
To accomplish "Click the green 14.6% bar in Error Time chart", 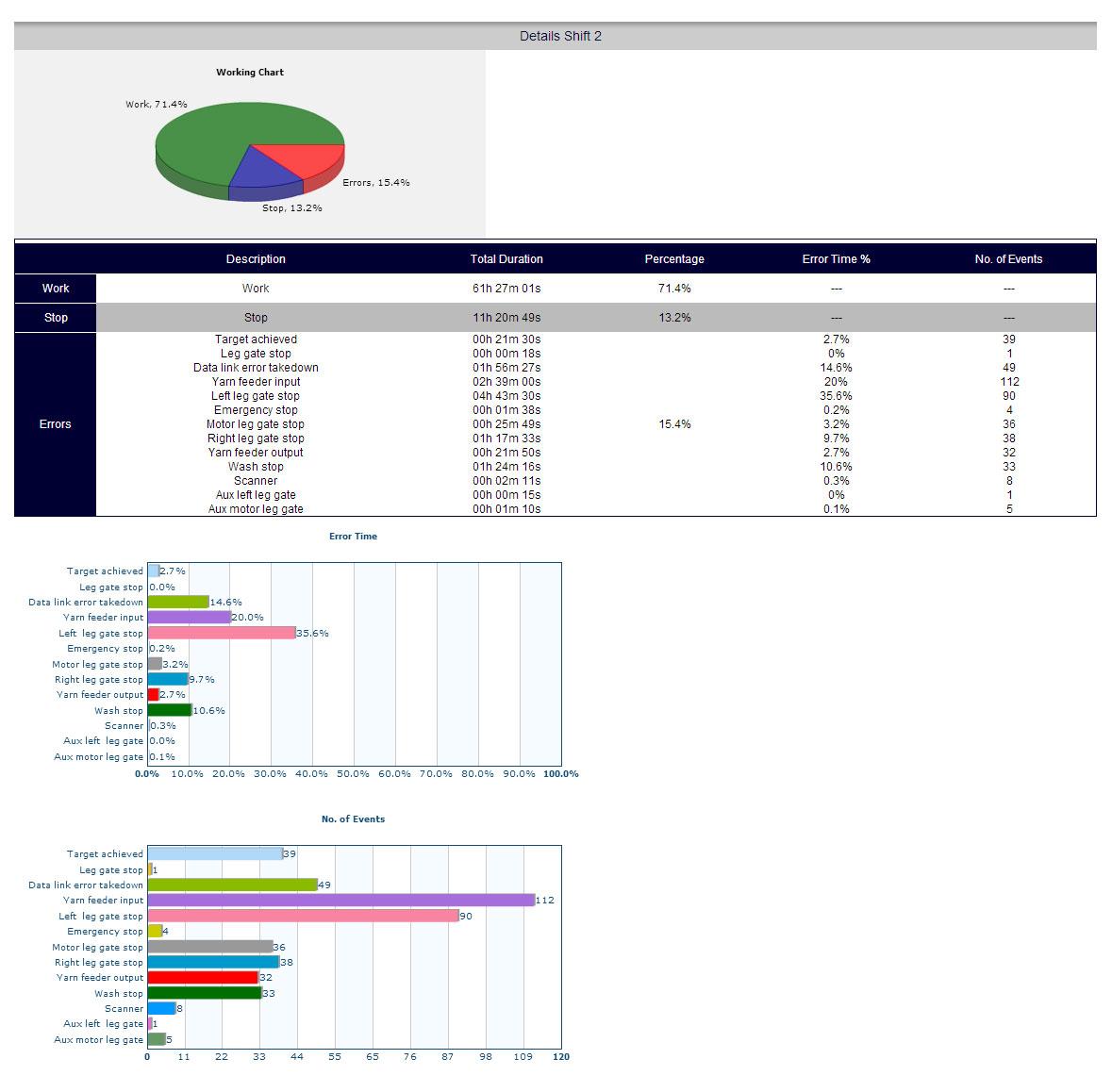I will click(178, 602).
